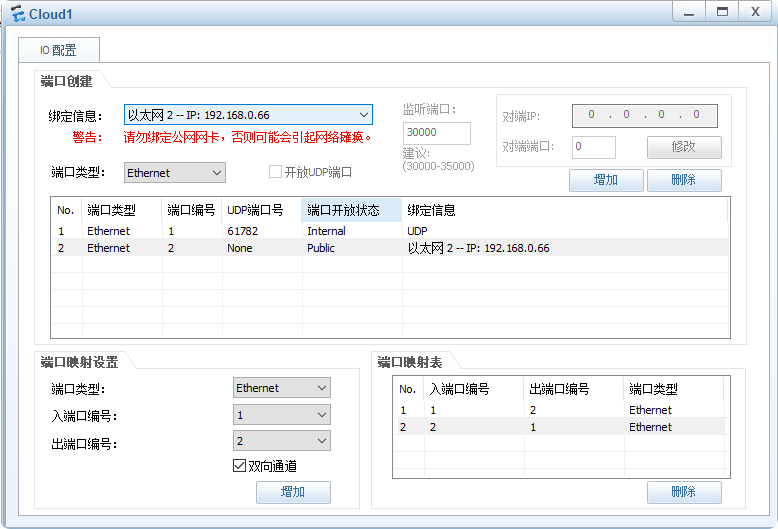Image resolution: width=778 pixels, height=529 pixels.
Task: Select port row 2 bound to 以太网 2
Action: pyautogui.click(x=390, y=248)
